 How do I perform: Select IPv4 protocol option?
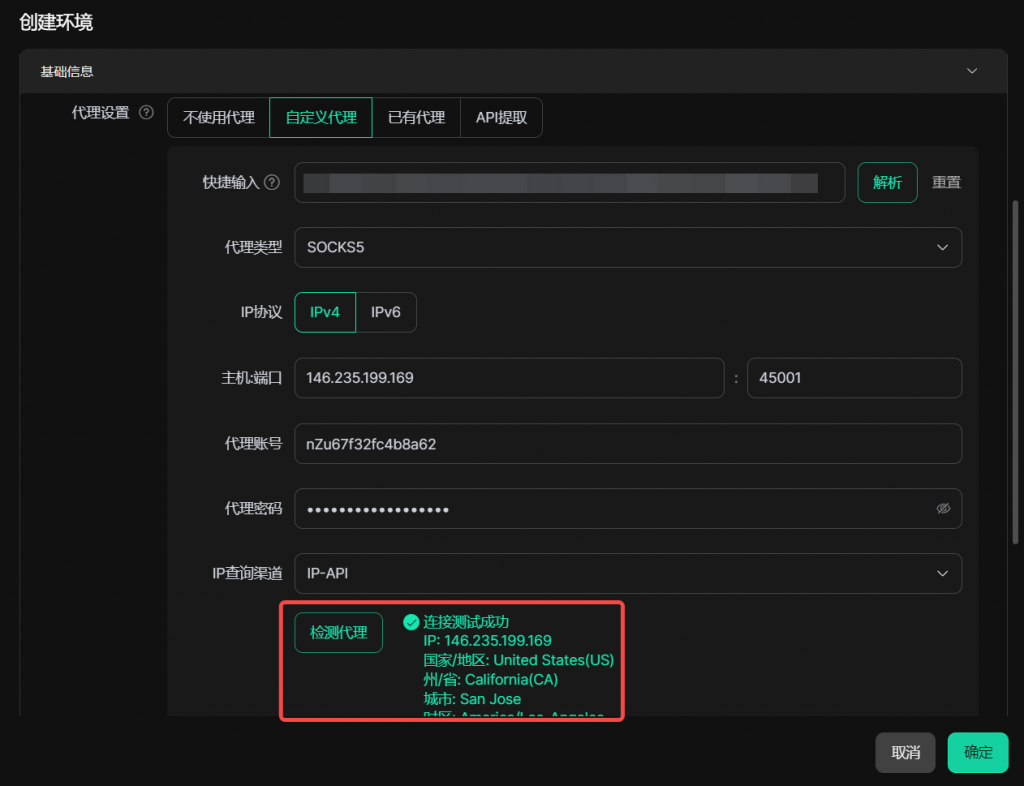[325, 312]
